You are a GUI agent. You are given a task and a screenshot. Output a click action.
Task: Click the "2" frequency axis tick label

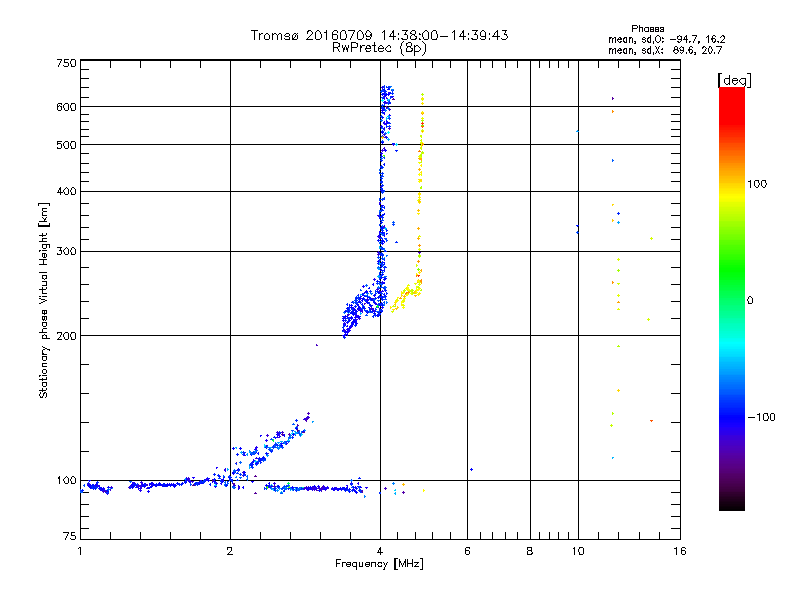pos(230,551)
